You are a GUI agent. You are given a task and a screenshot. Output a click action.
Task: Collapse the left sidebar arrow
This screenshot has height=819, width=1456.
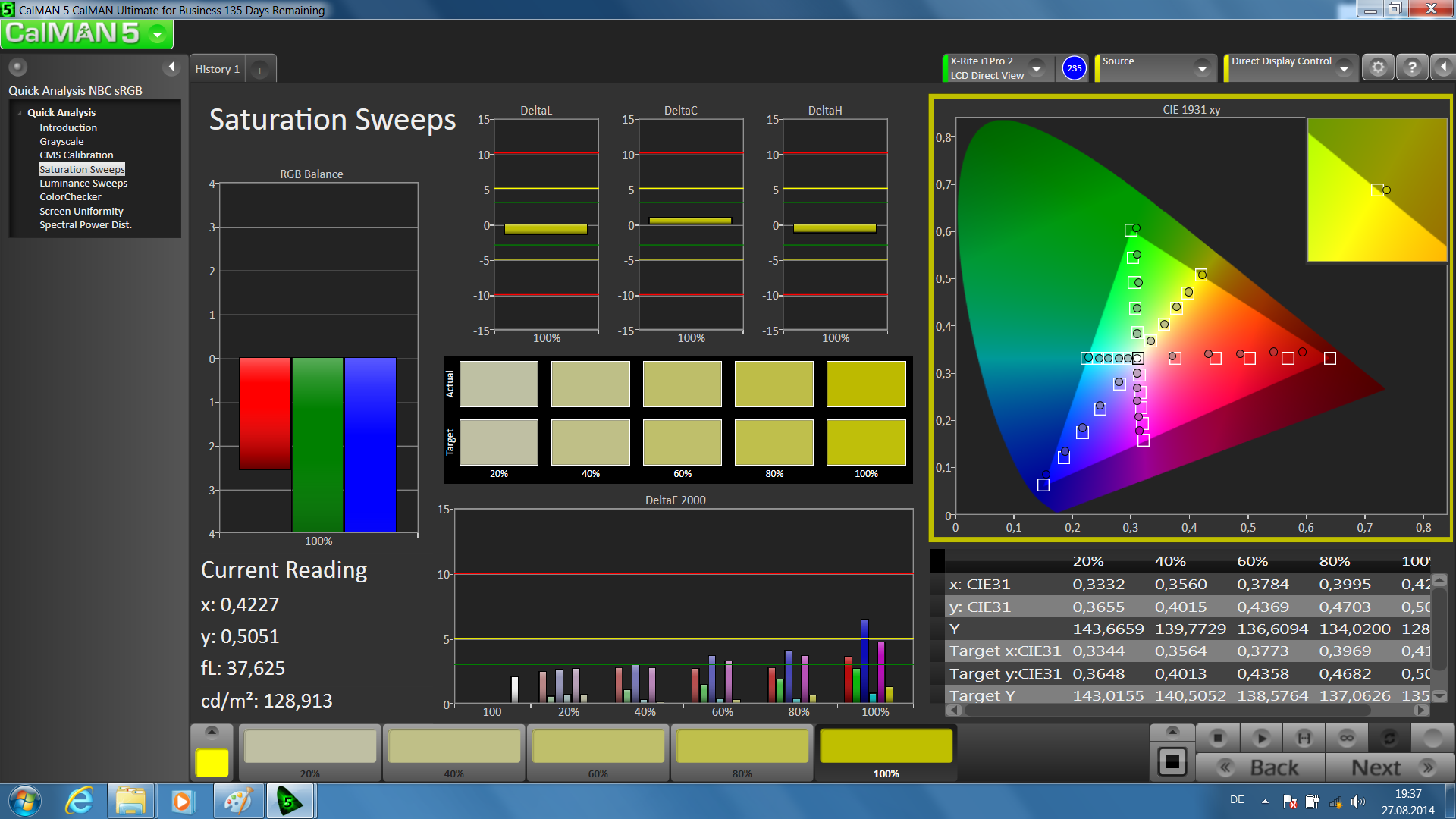[x=171, y=67]
